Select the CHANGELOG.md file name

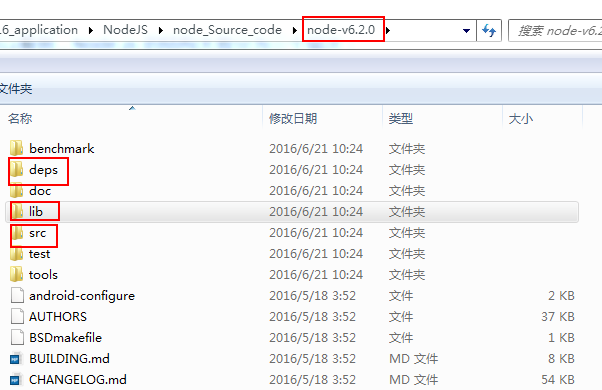pyautogui.click(x=78, y=380)
